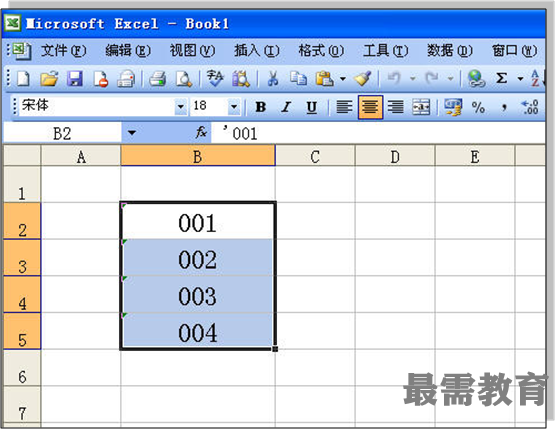555x429 pixels.
Task: Insert hyperlink with globe icon
Action: (476, 78)
